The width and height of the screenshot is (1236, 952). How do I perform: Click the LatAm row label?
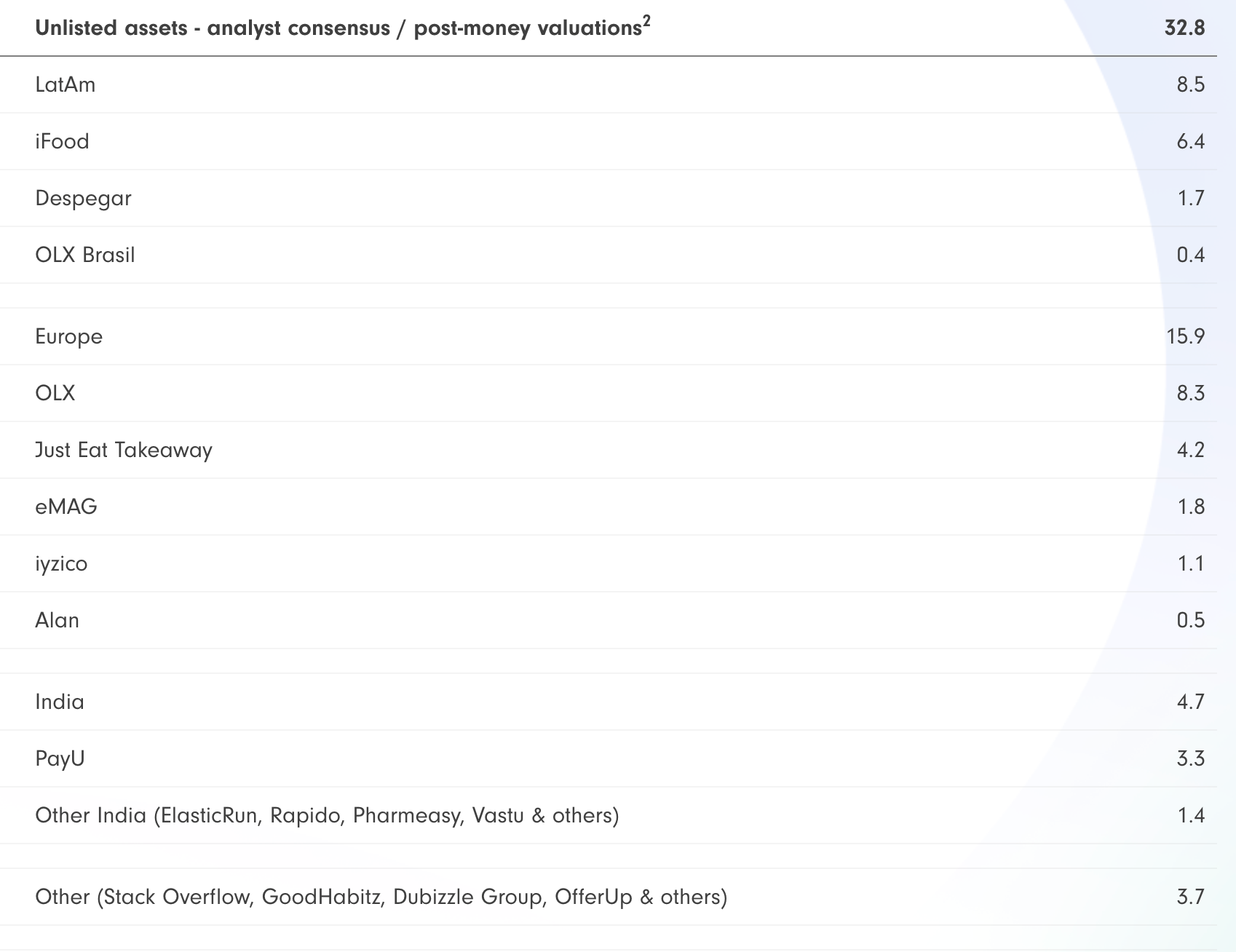[x=66, y=84]
